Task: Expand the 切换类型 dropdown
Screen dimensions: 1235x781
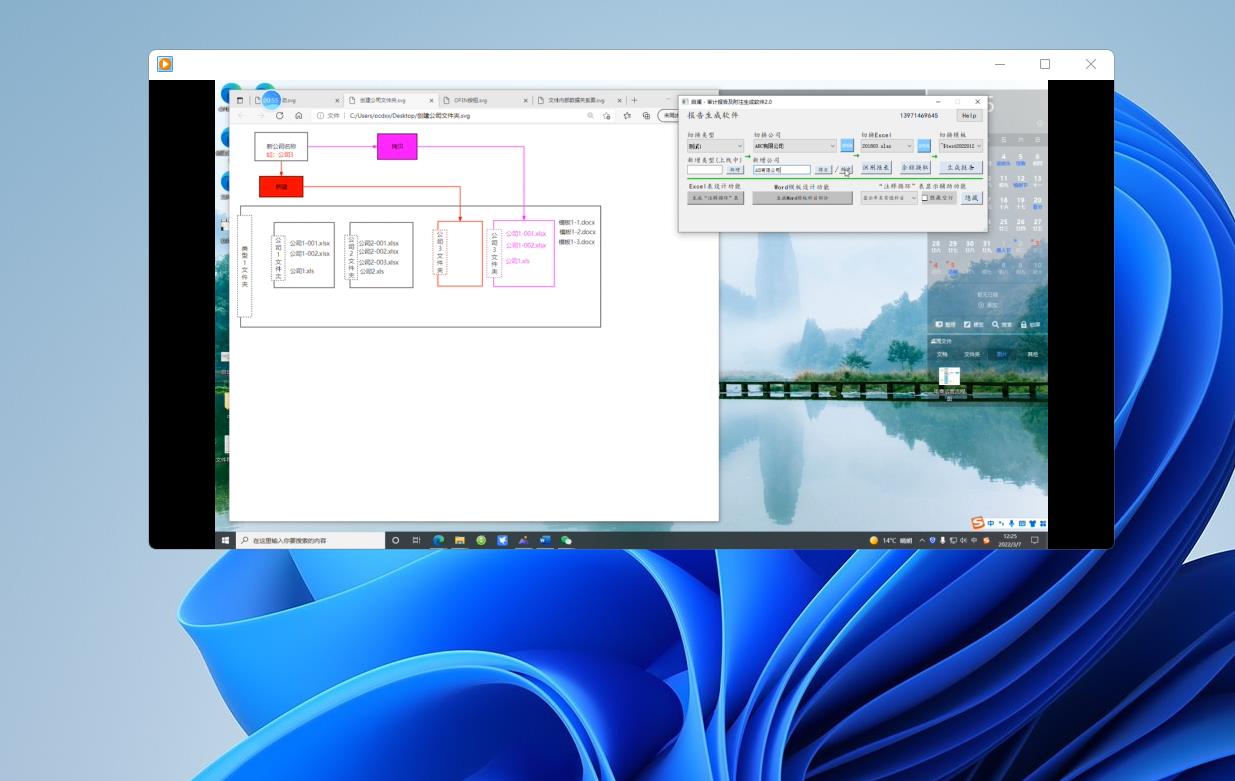Action: pos(715,146)
